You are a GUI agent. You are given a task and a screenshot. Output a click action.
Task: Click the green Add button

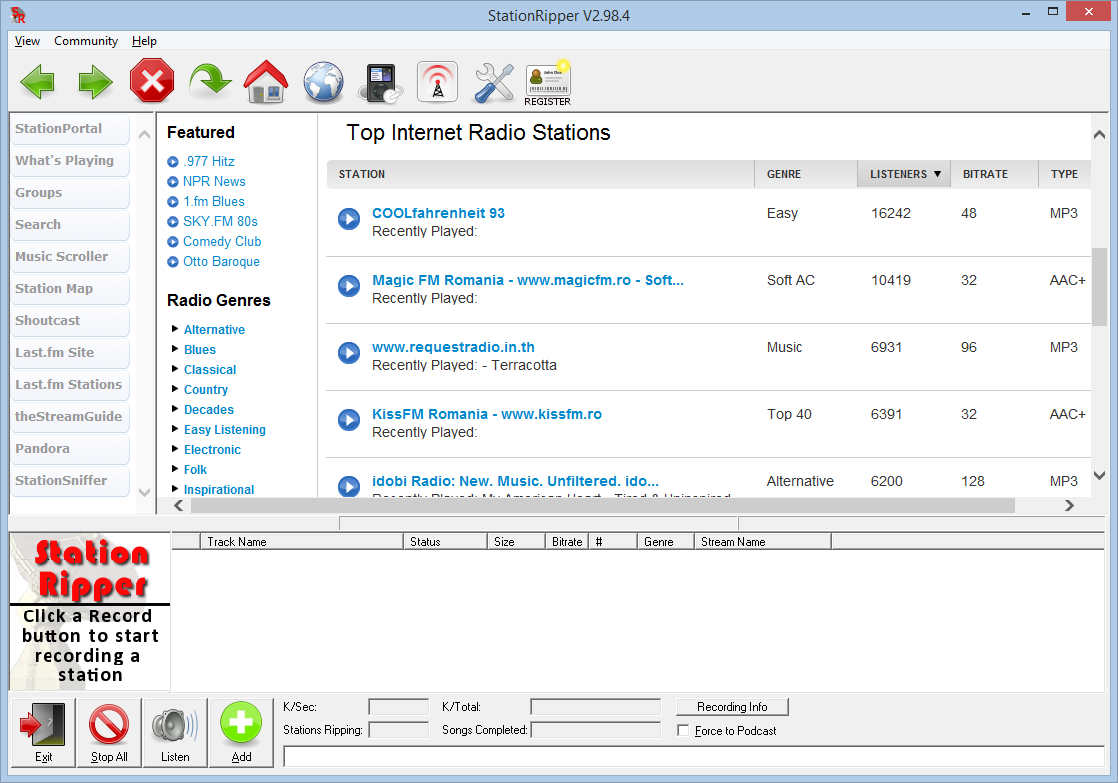241,732
